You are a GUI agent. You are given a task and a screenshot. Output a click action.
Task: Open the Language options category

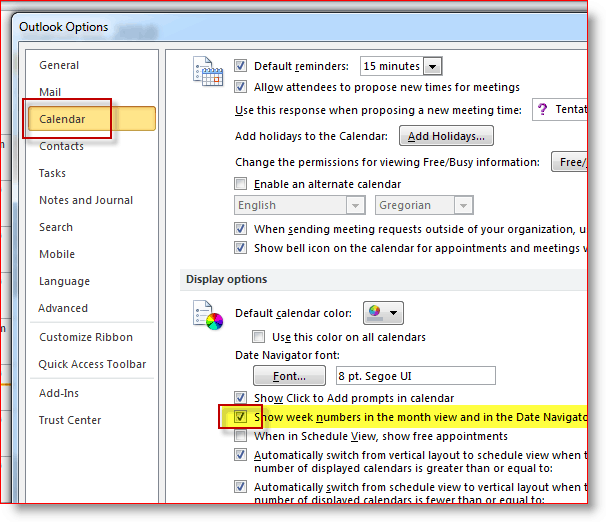tap(64, 281)
